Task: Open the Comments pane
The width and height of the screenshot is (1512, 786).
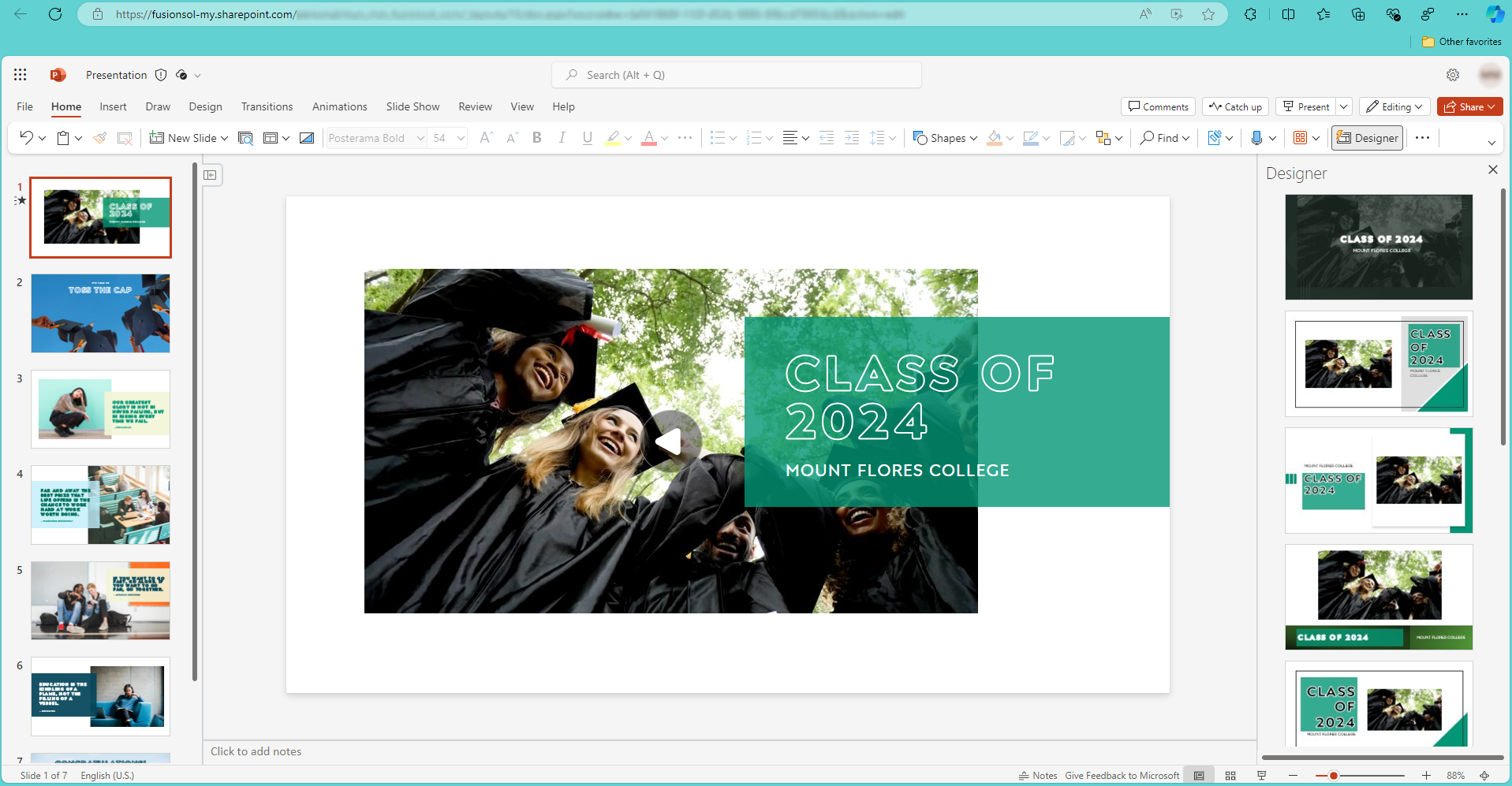Action: pos(1158,106)
